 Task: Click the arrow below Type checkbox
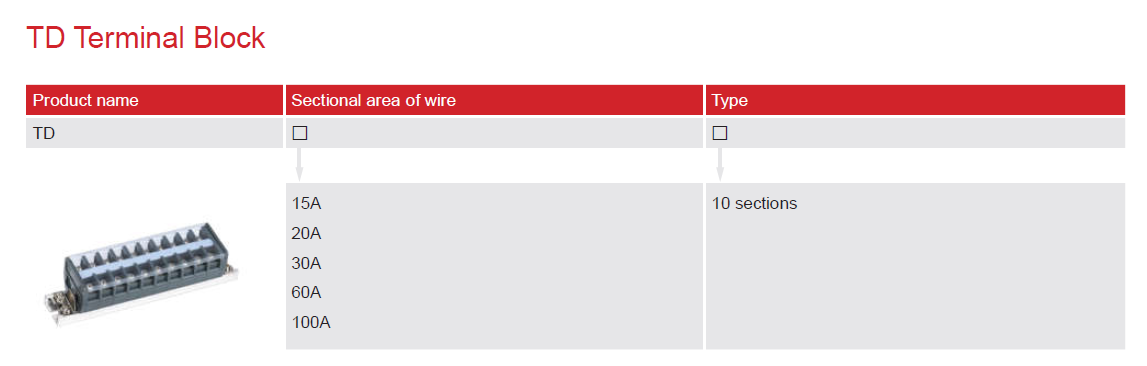click(x=720, y=165)
